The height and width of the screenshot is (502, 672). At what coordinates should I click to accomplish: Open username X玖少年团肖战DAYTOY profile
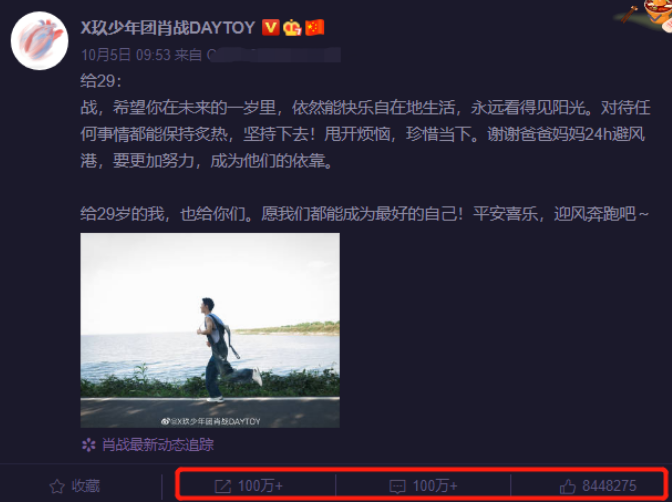pos(168,28)
